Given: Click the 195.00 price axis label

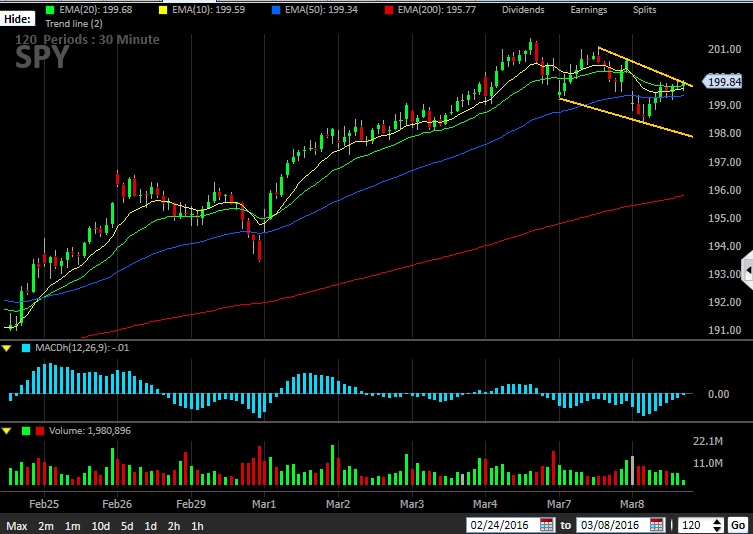Looking at the screenshot, I should pos(724,218).
